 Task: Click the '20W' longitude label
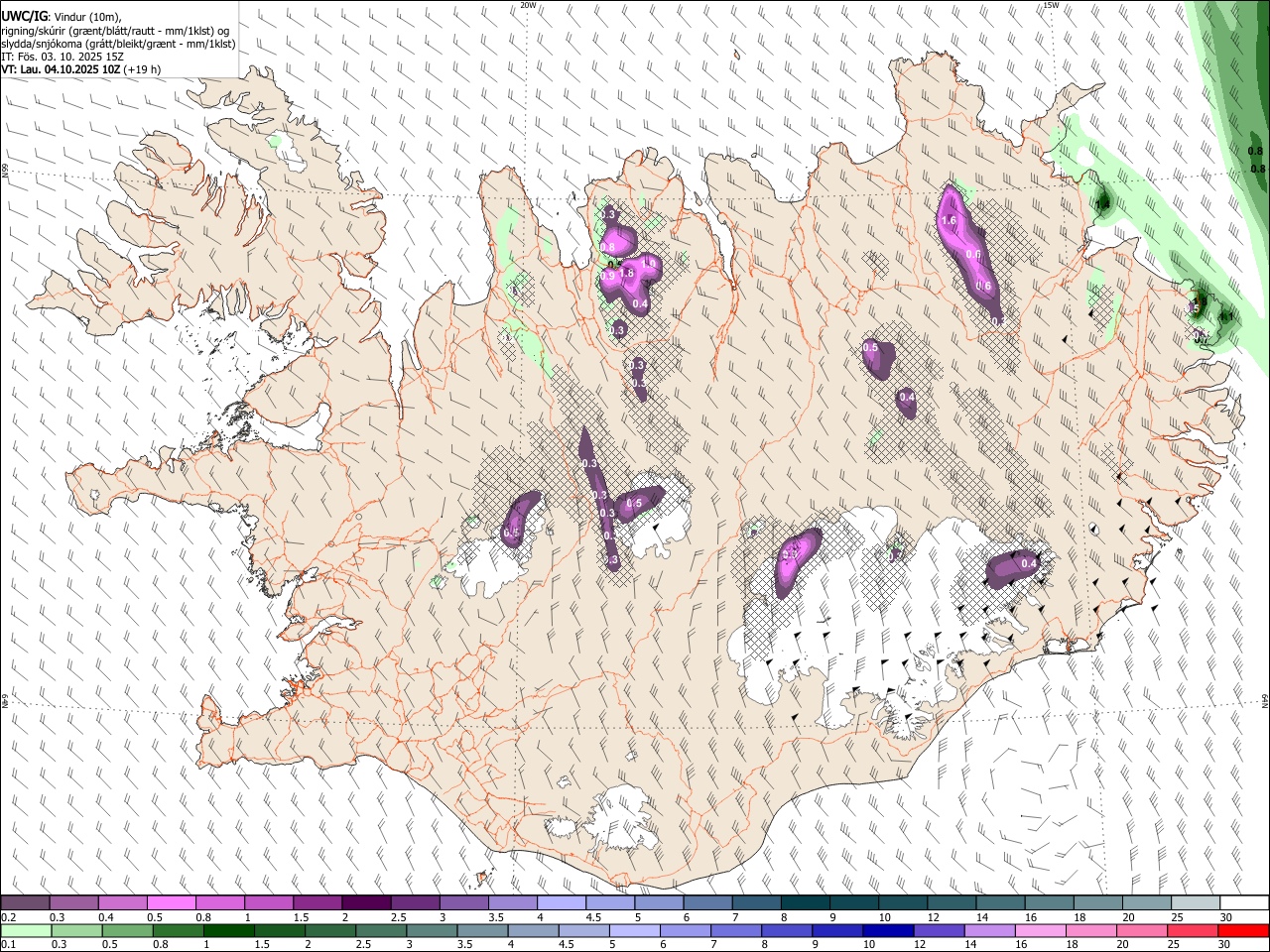529,5
